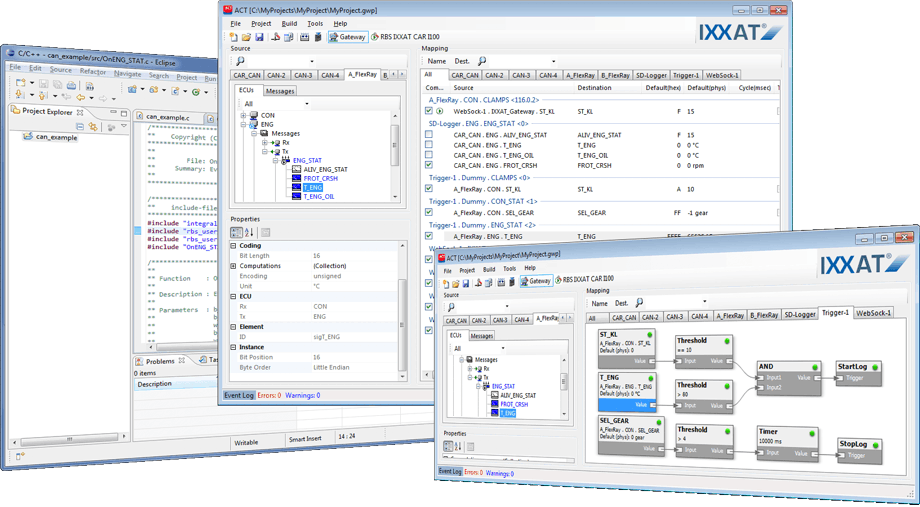Uncheck A_FlexRay CON ST_KL mapping row

429,188
